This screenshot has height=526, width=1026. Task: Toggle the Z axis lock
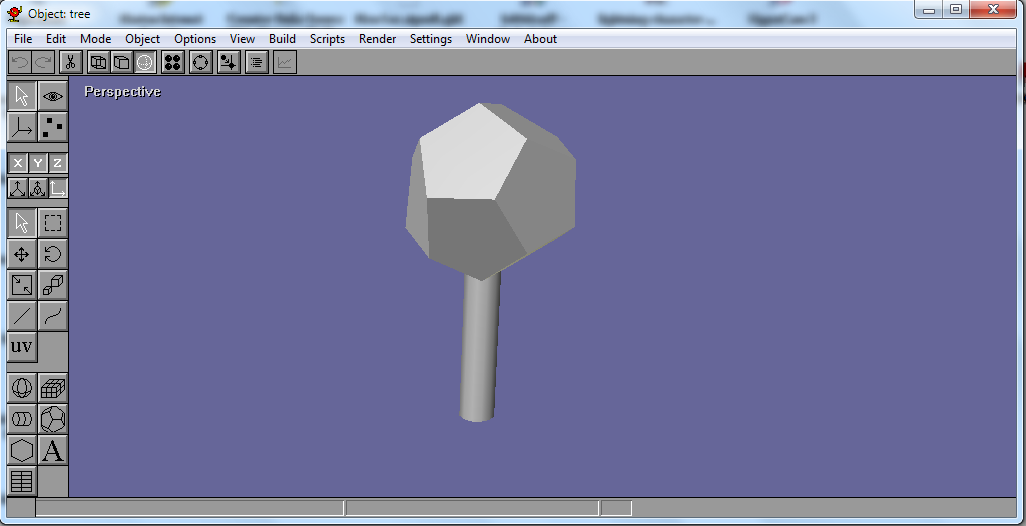click(58, 163)
